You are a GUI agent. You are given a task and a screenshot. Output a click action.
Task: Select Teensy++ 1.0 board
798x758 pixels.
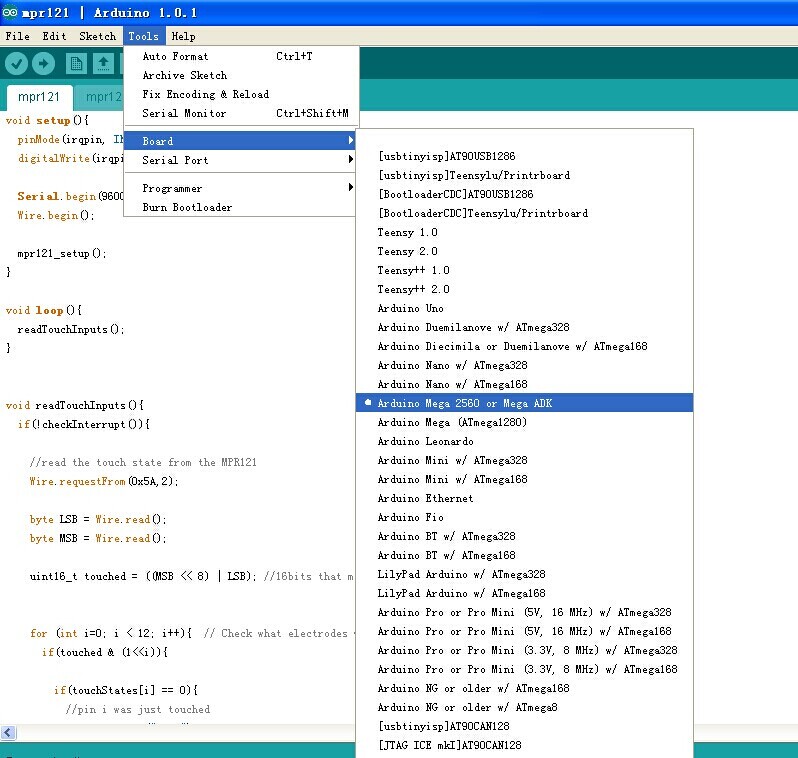pos(524,270)
